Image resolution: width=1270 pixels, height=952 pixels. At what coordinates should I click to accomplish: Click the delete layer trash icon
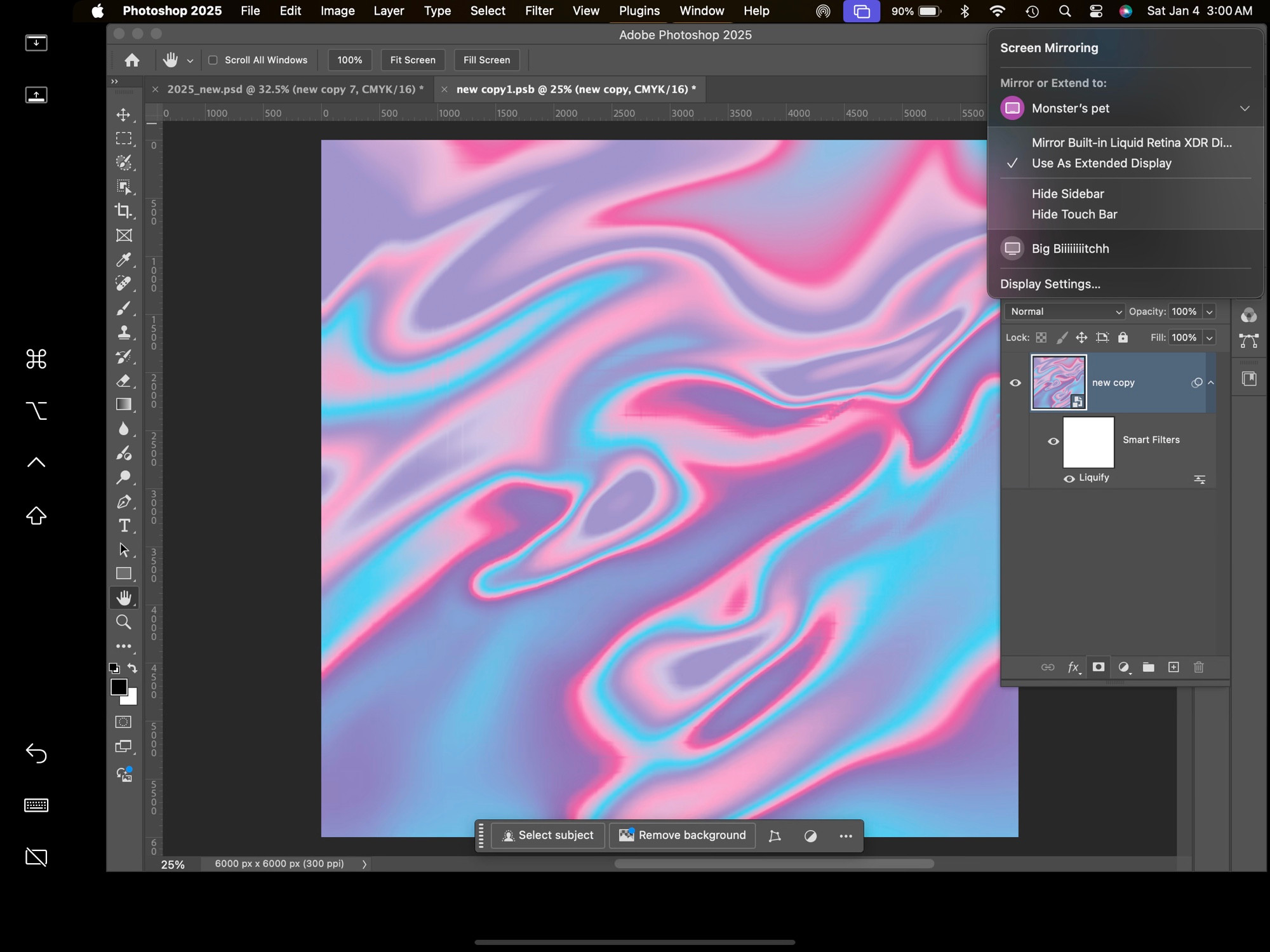1199,667
